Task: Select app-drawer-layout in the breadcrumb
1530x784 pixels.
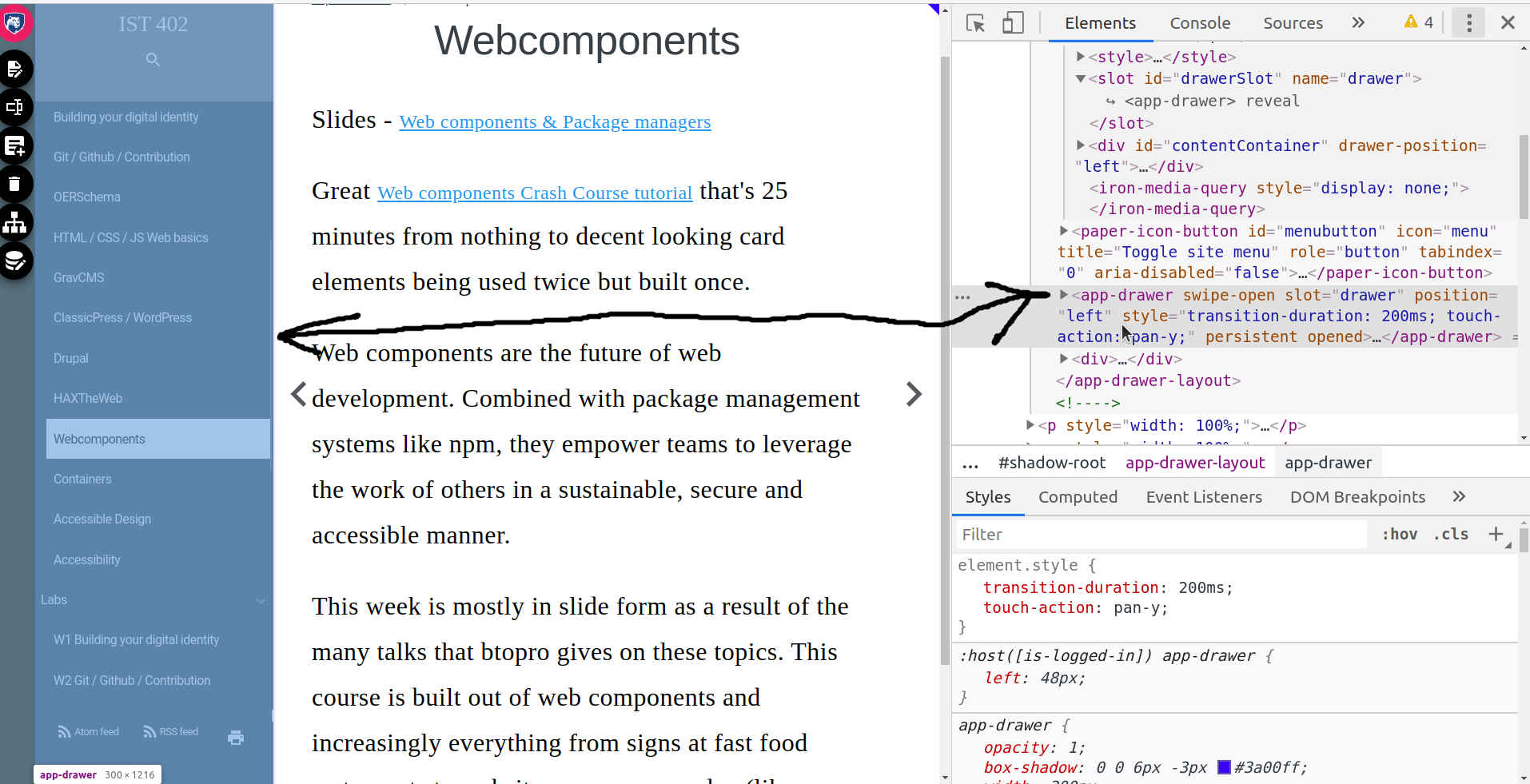Action: [x=1195, y=463]
